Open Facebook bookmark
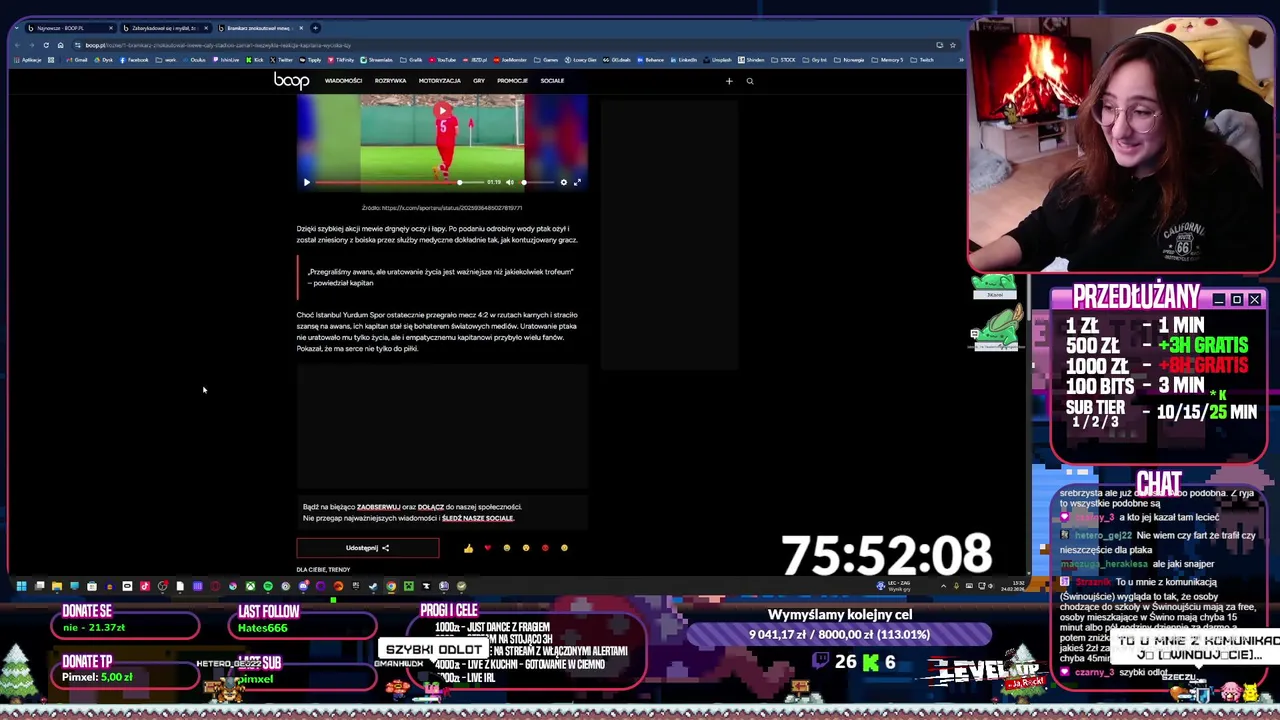The height and width of the screenshot is (720, 1280). (133, 60)
